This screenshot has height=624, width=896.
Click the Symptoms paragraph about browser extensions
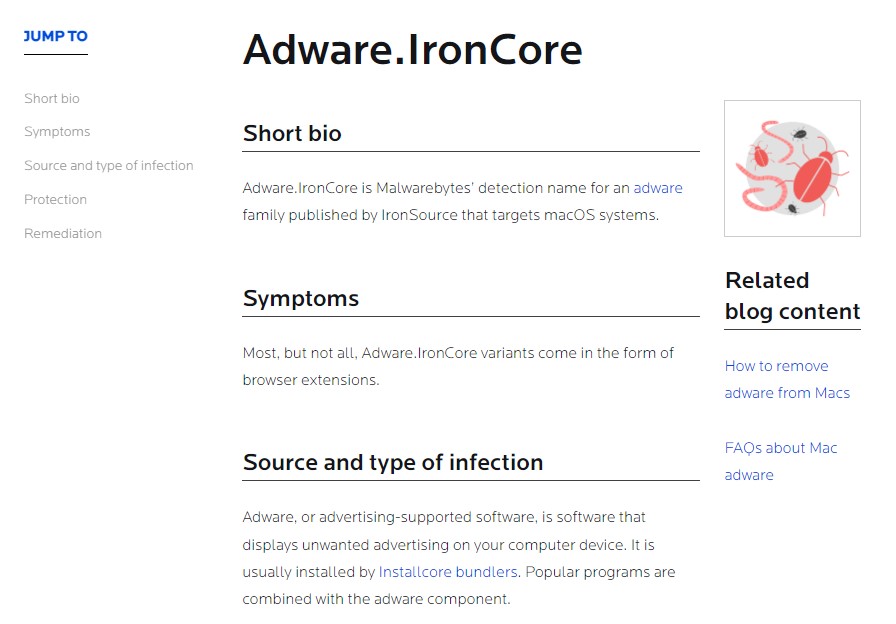458,366
